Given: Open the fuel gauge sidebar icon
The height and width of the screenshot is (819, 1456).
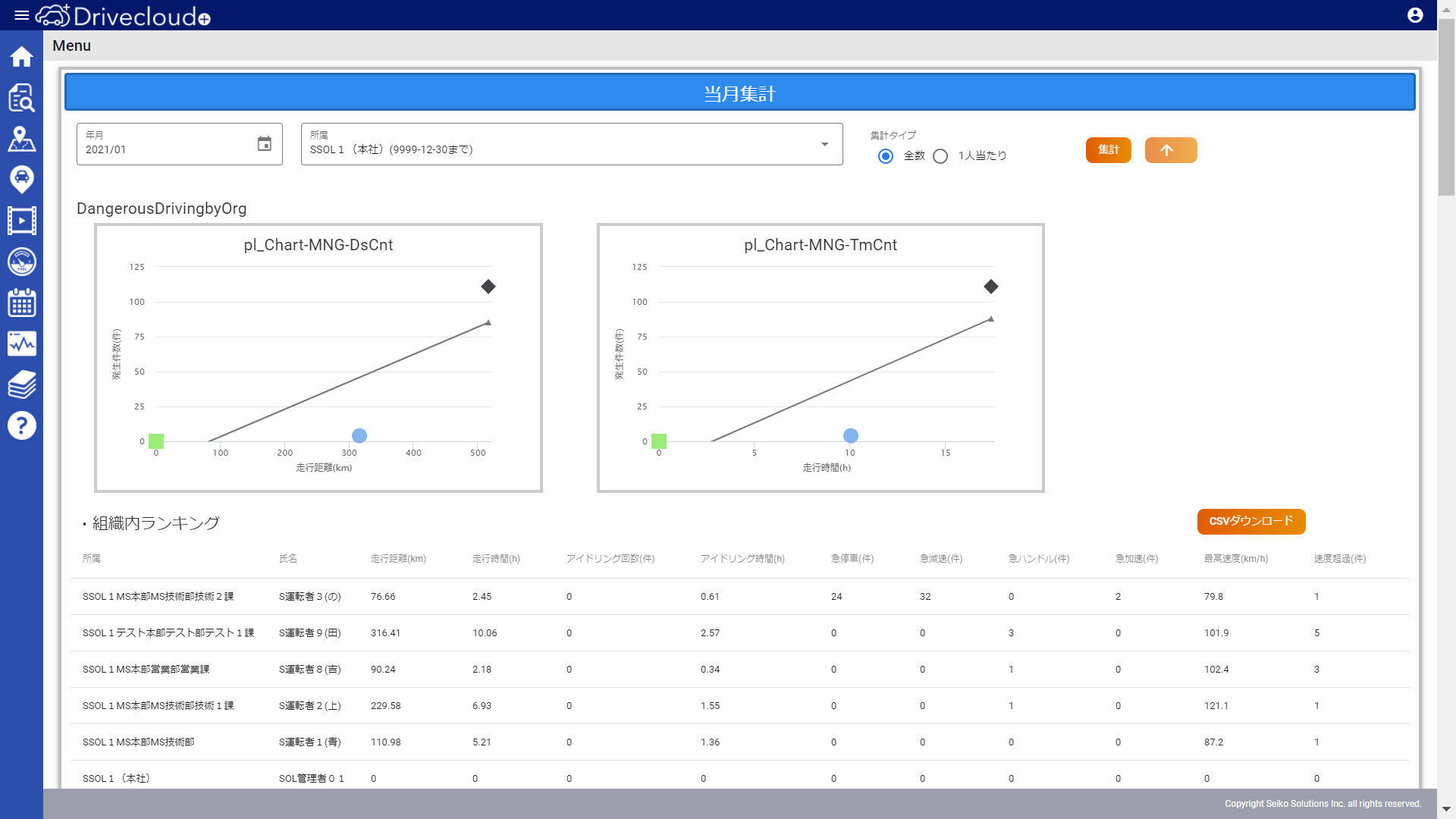Looking at the screenshot, I should click(x=21, y=262).
